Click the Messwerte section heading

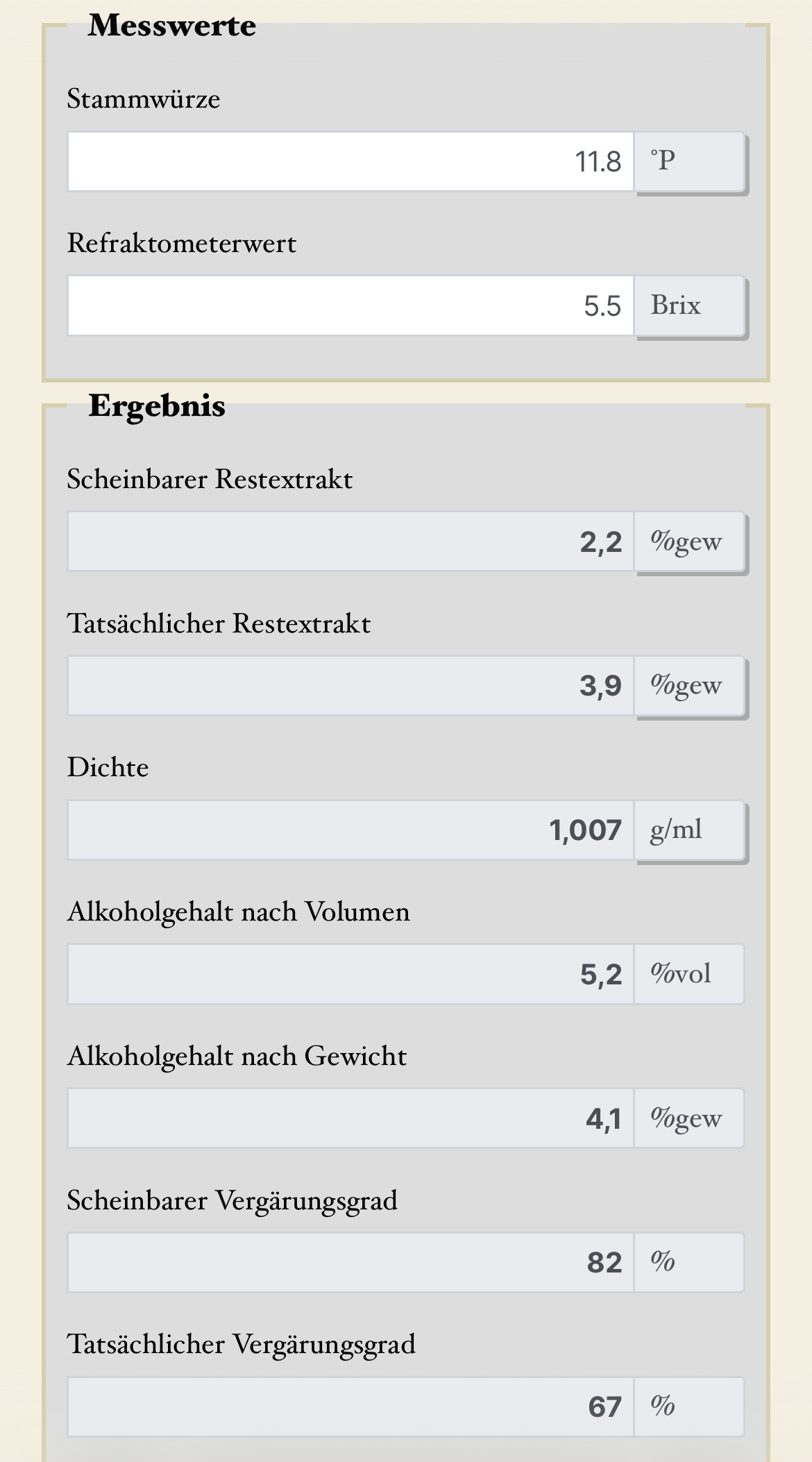click(x=172, y=26)
